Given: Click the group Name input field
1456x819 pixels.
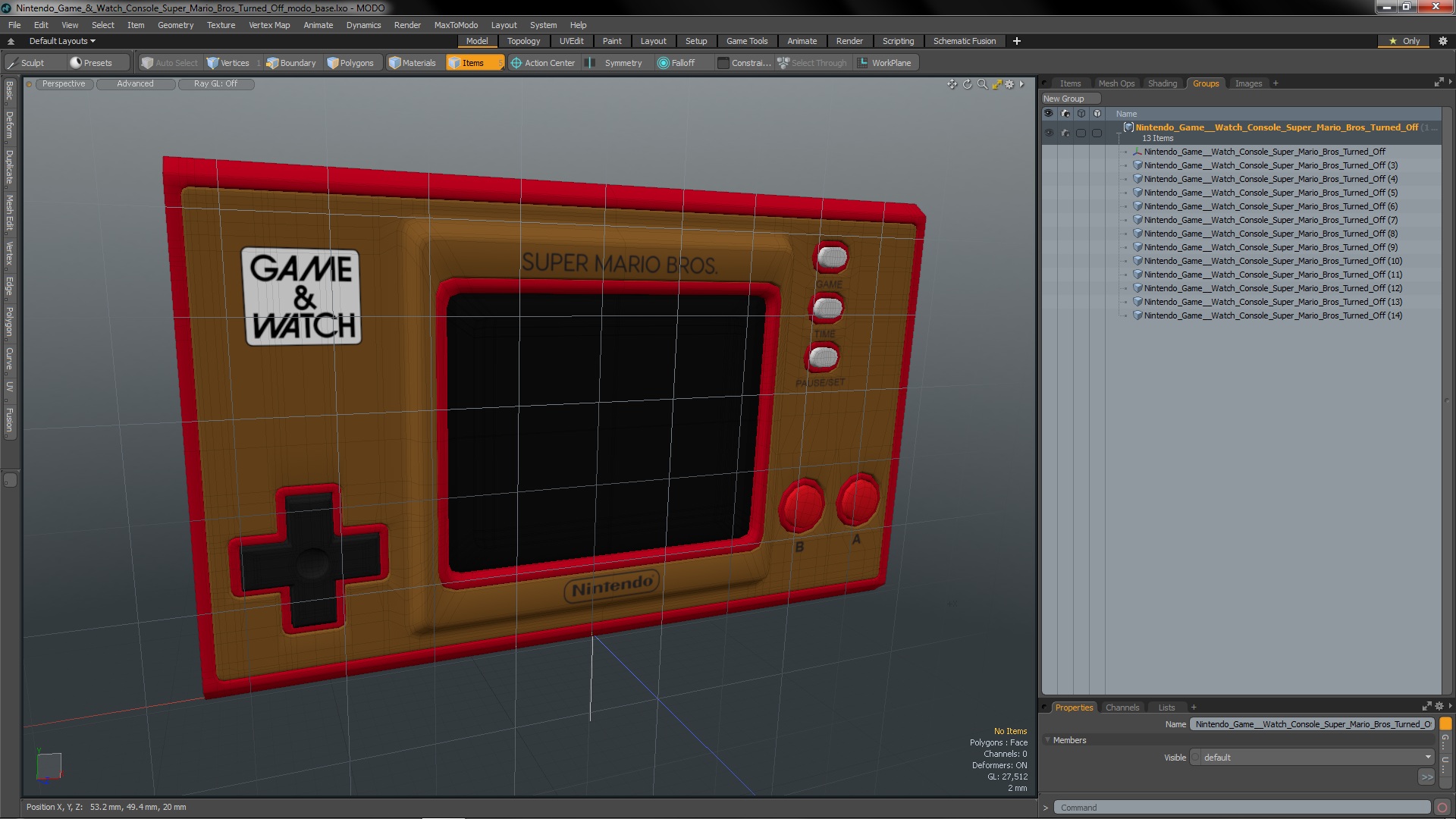Looking at the screenshot, I should [x=1313, y=724].
